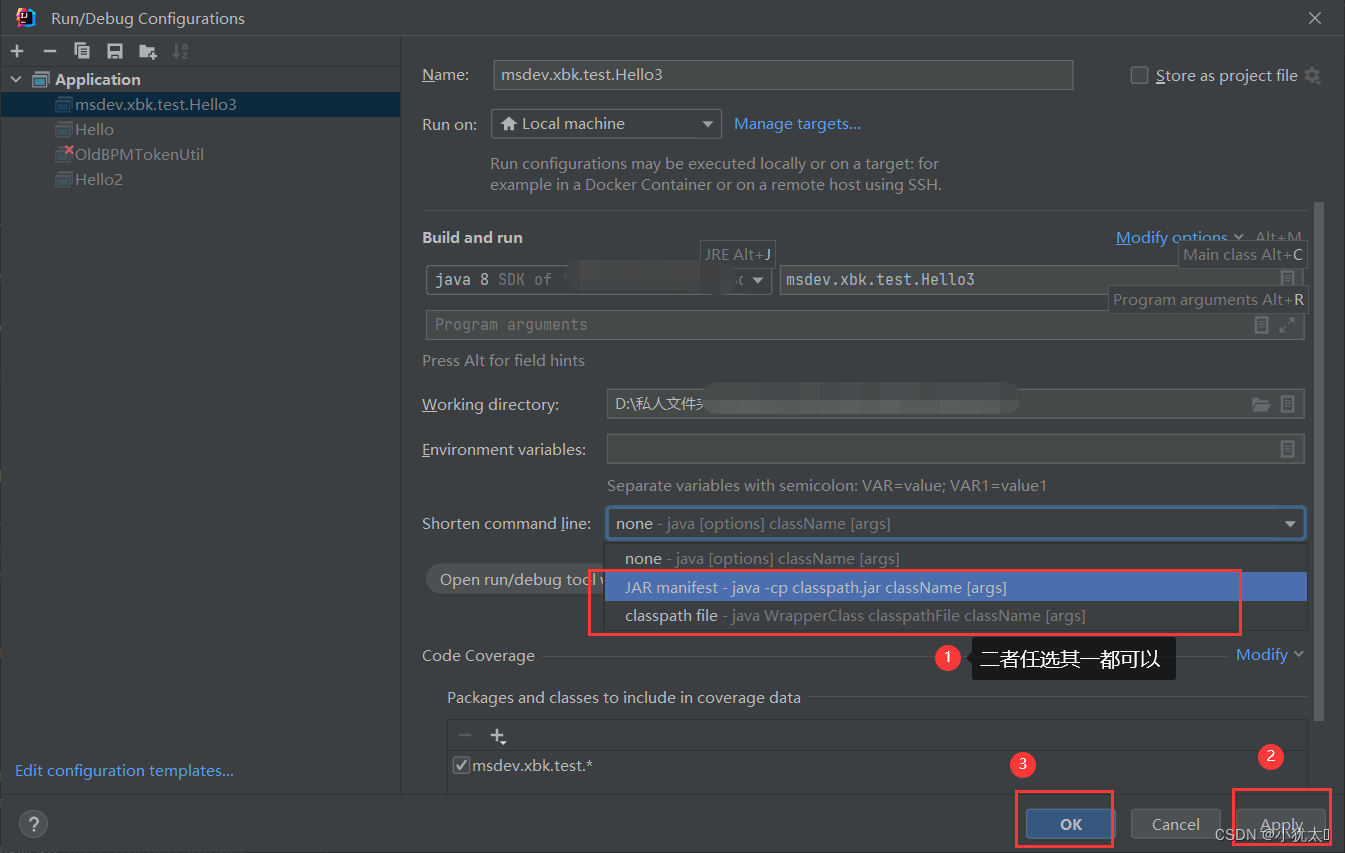
Task: Focus the Working directory field
Action: pos(955,404)
